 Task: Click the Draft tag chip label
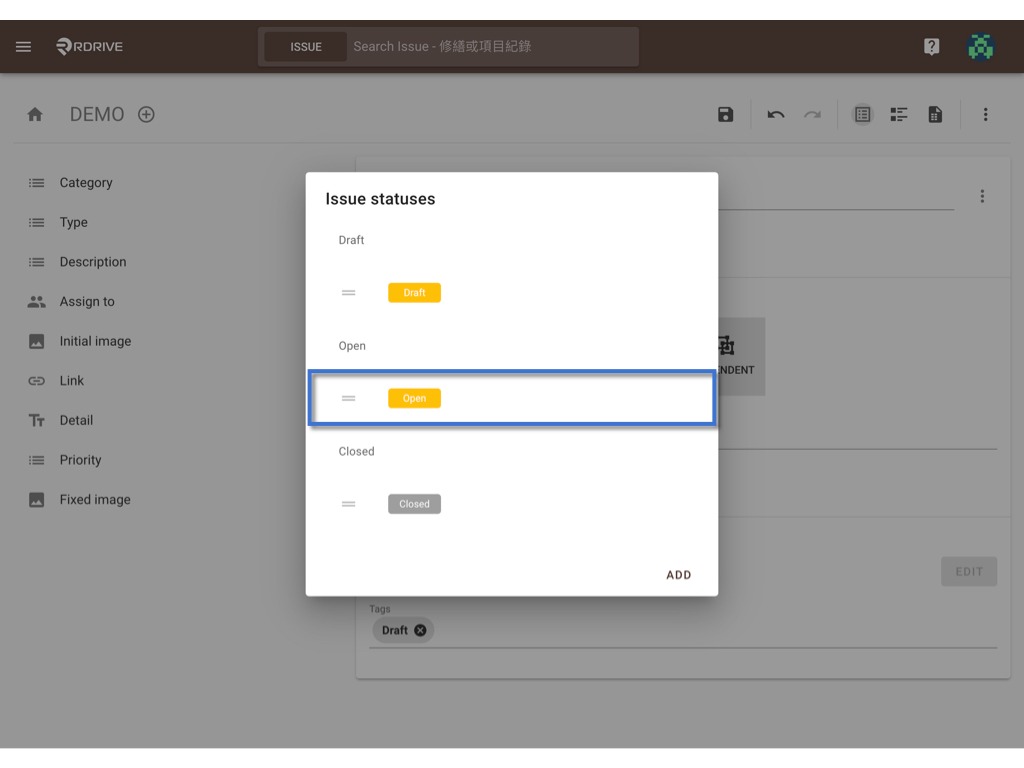[394, 630]
